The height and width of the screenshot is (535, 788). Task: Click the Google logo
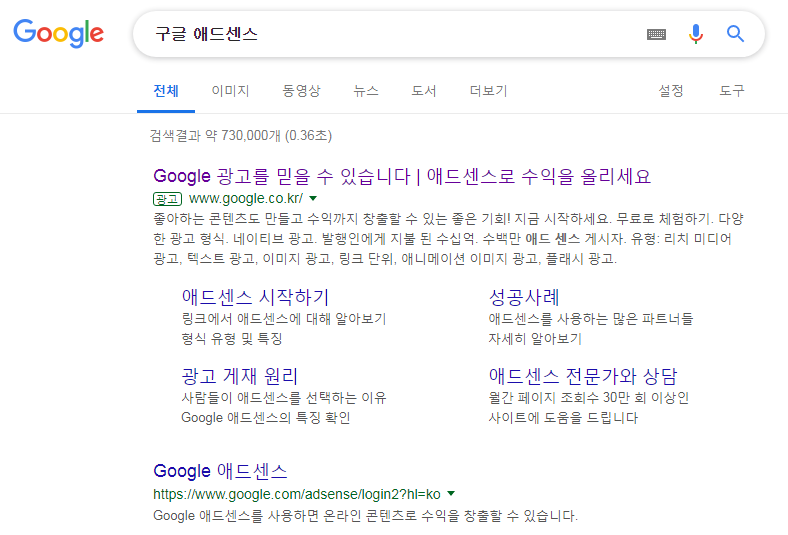tap(58, 33)
